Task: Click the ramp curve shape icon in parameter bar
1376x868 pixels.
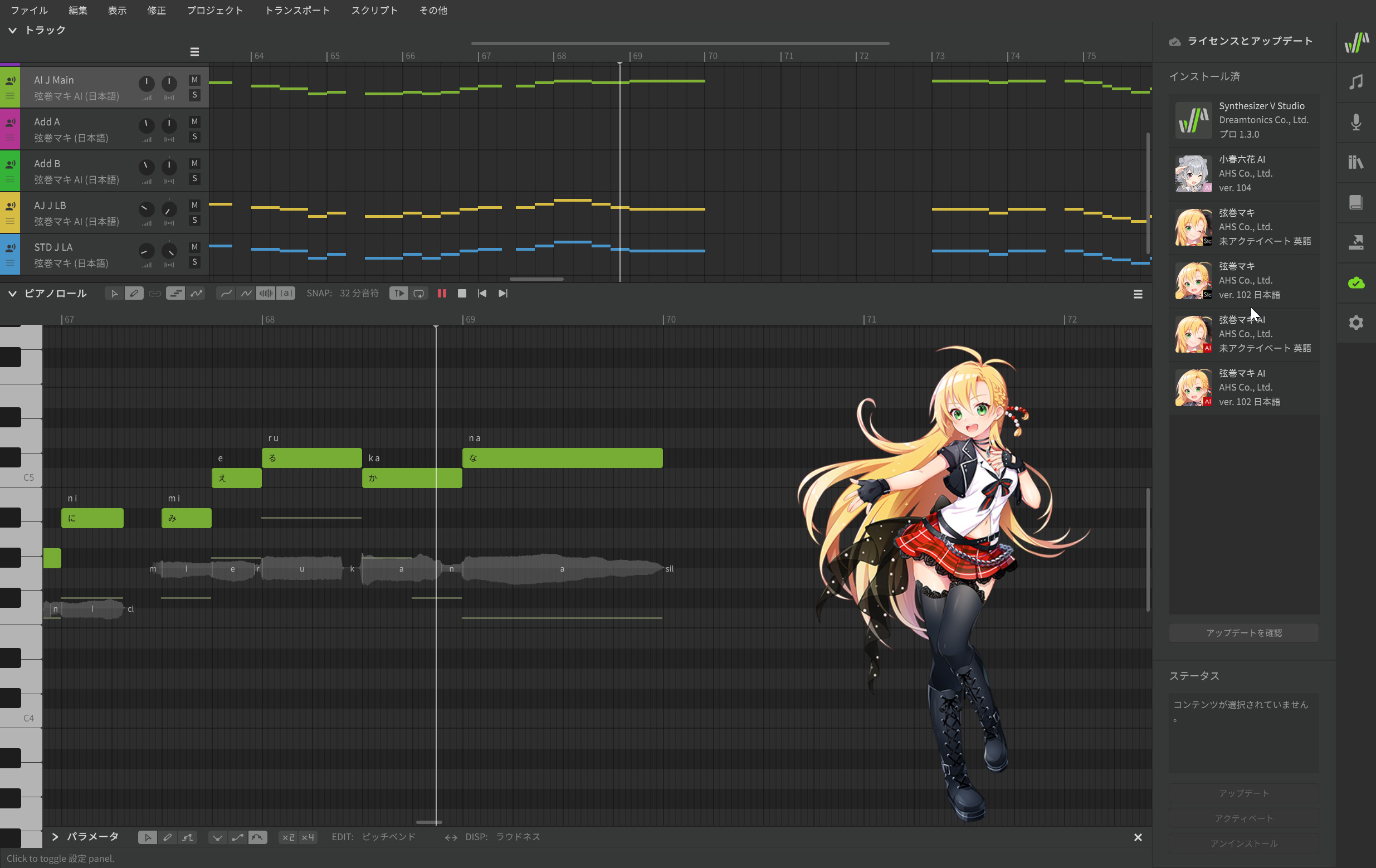Action: click(238, 837)
